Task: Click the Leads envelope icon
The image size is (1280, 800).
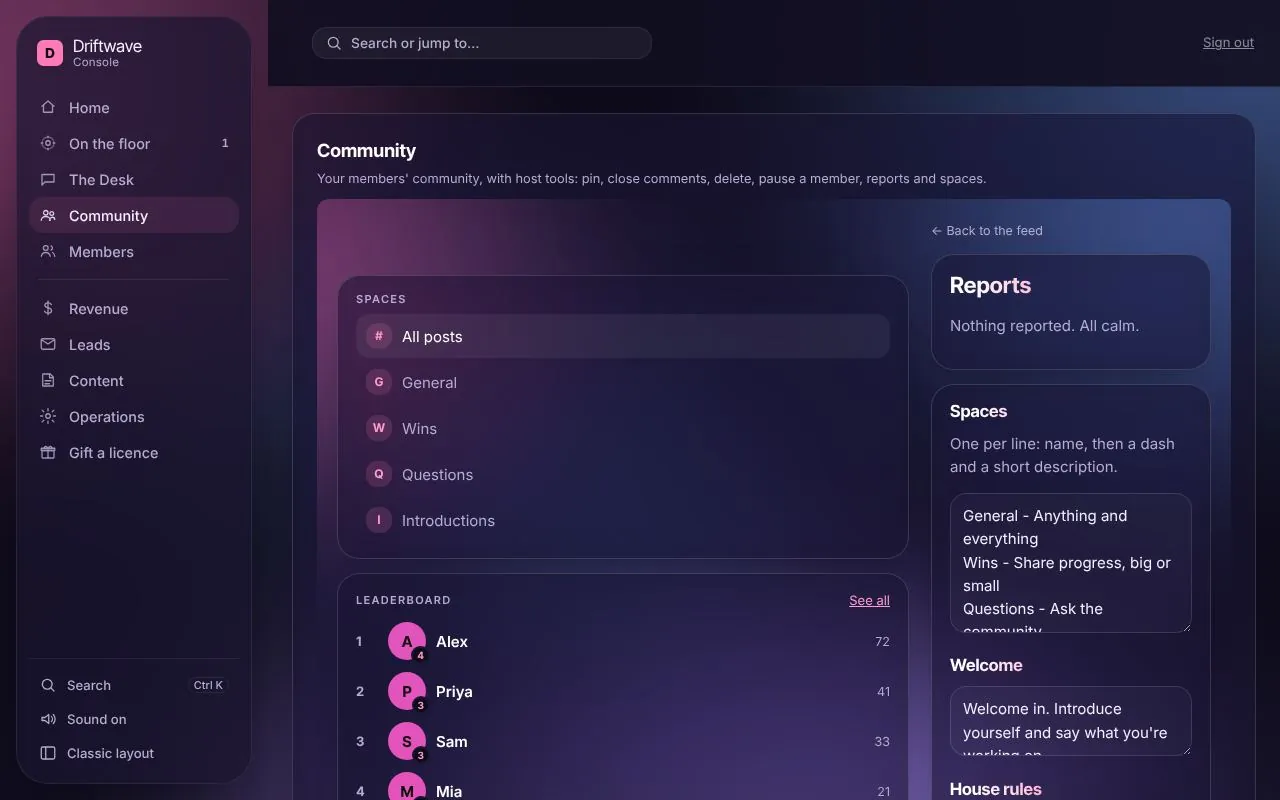Action: coord(48,344)
